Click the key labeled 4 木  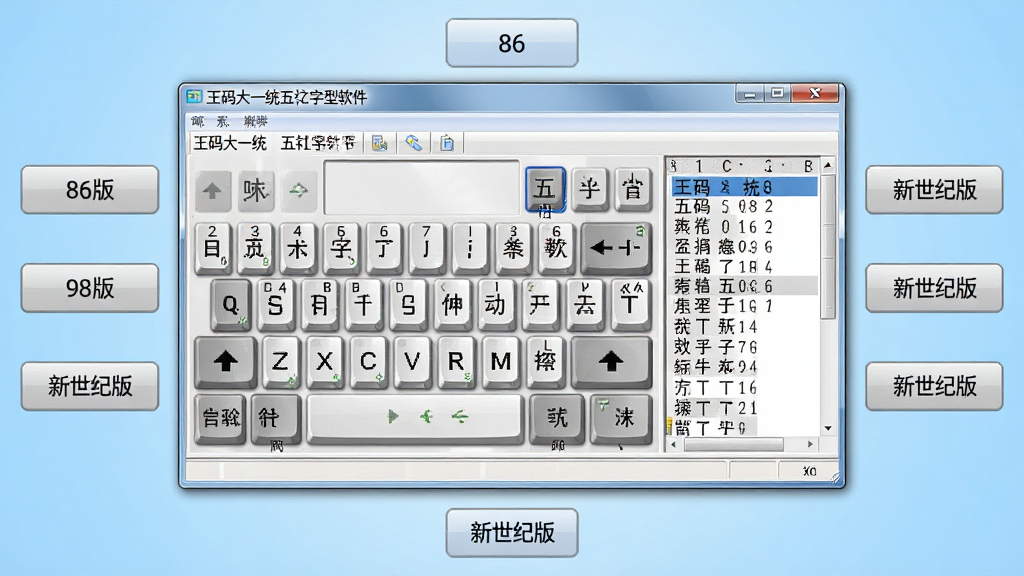[x=298, y=248]
